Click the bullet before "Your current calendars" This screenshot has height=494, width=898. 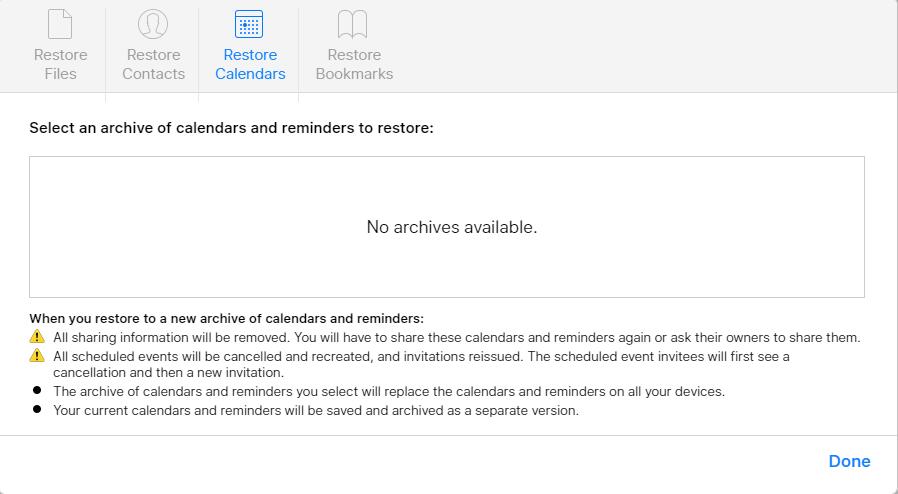37,409
